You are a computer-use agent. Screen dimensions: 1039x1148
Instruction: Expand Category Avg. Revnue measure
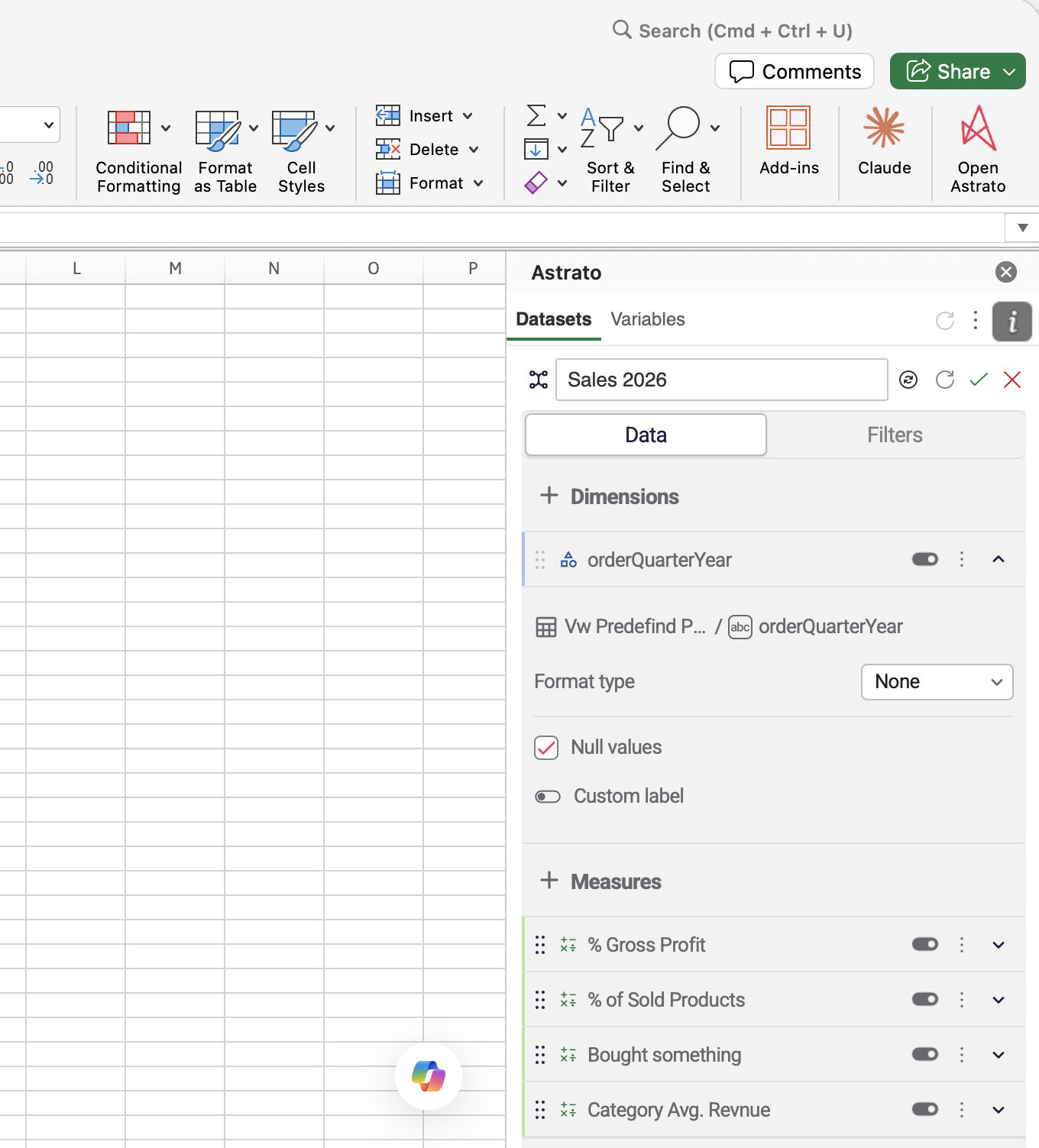click(999, 1110)
